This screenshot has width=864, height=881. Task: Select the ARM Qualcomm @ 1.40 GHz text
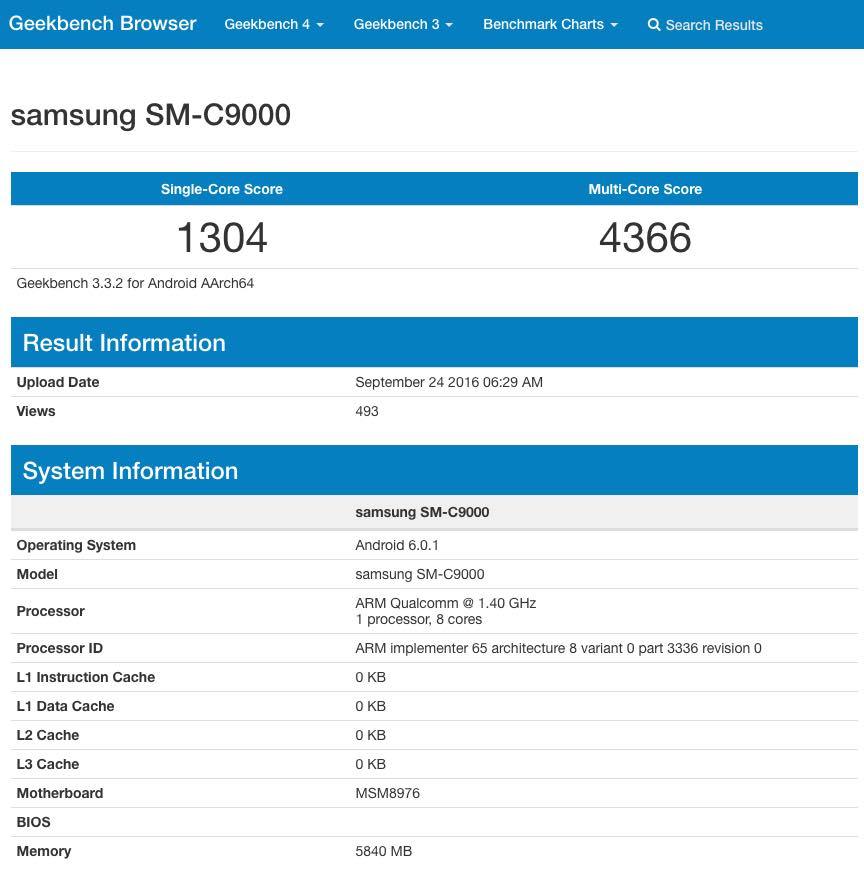click(x=445, y=603)
